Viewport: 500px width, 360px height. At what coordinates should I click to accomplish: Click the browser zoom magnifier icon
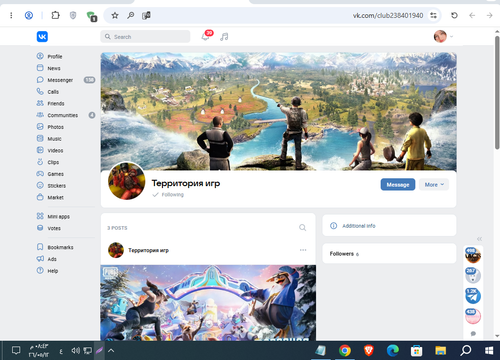click(131, 15)
